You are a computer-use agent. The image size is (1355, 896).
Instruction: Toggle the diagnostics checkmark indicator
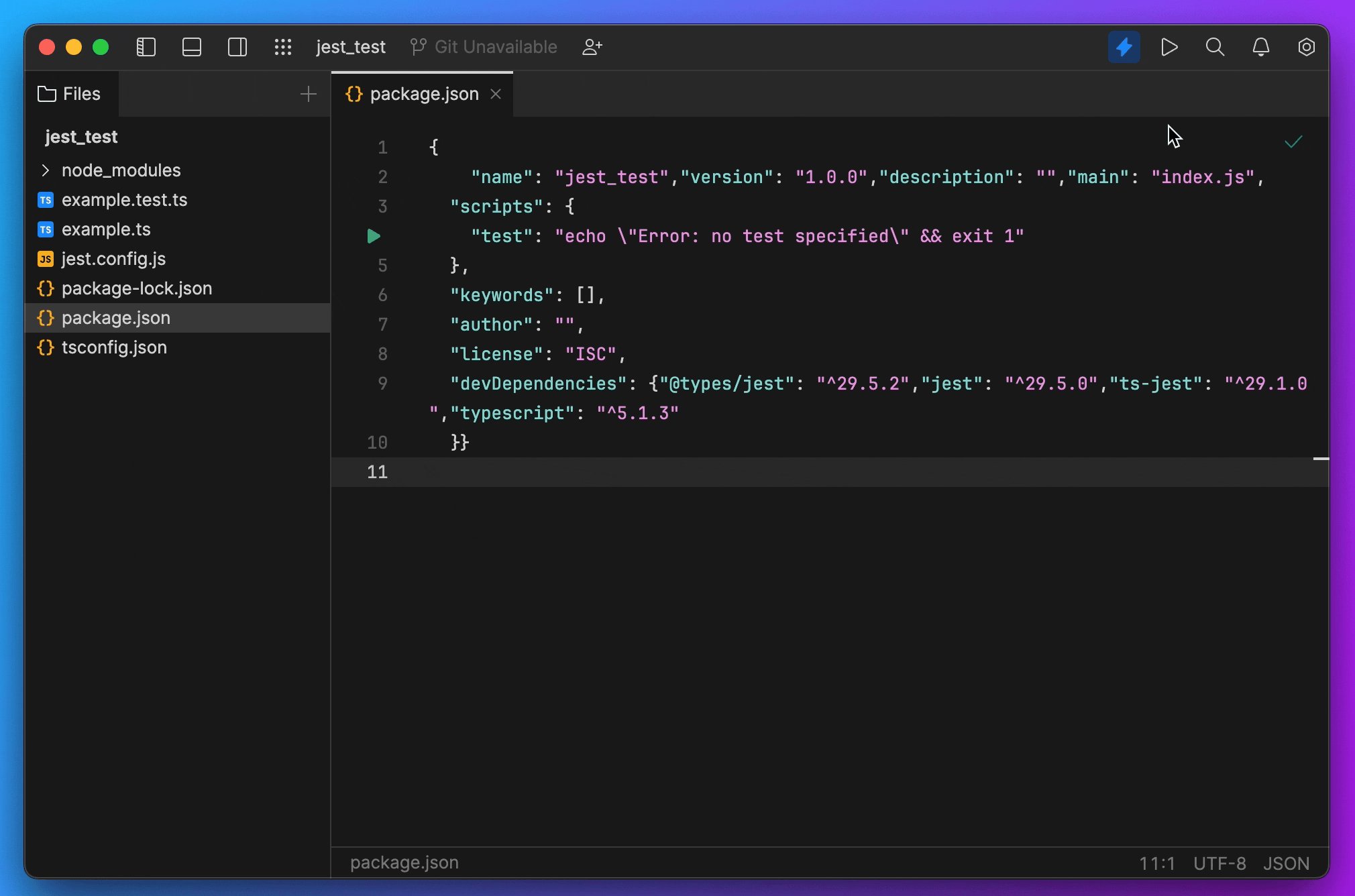point(1293,141)
